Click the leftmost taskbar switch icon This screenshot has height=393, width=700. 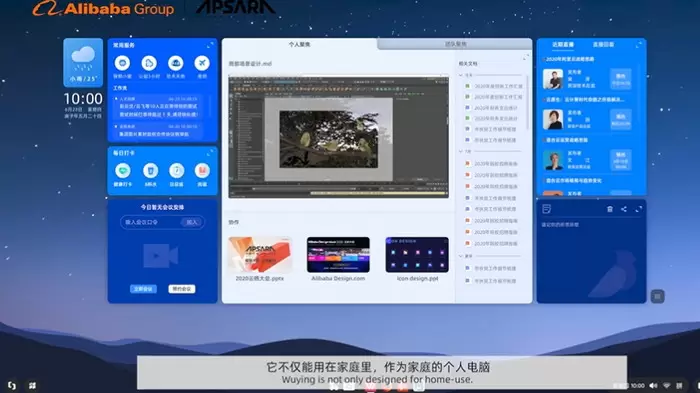point(12,385)
